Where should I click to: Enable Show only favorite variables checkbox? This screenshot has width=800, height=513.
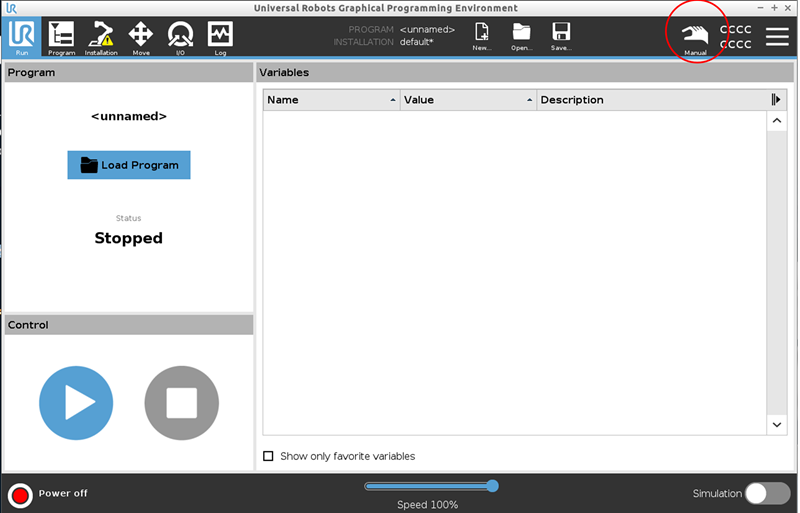pyautogui.click(x=268, y=456)
